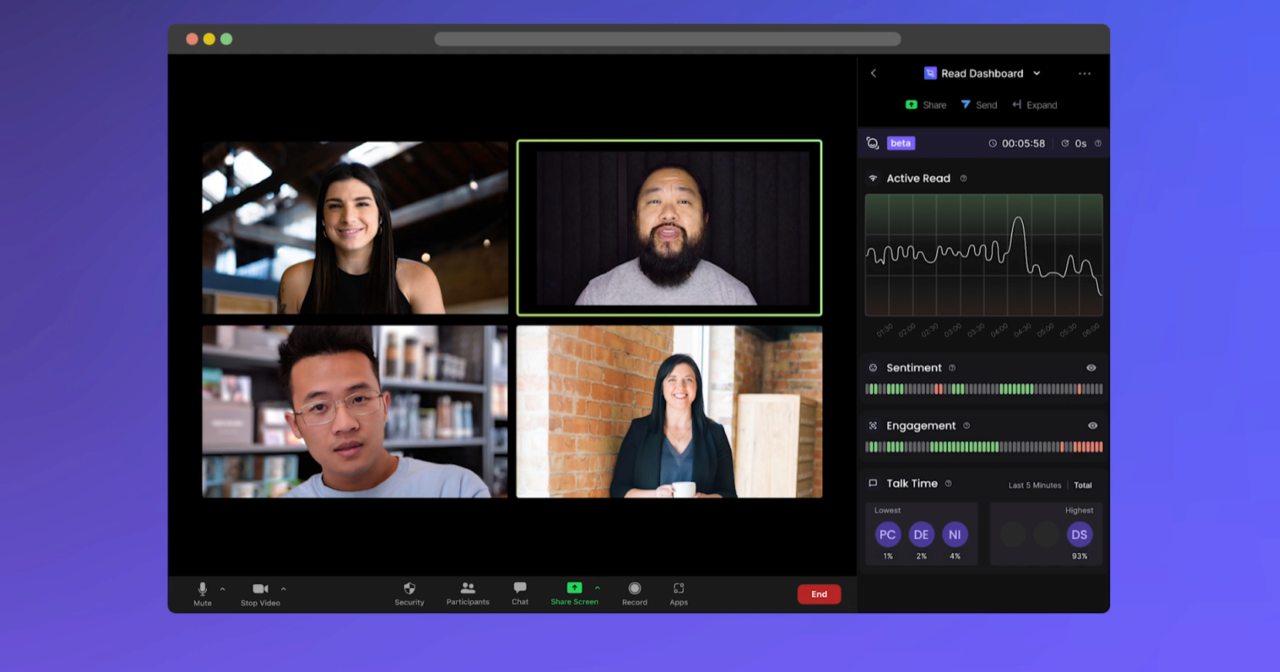
Task: Select the video tile of woman holding a cup
Action: (669, 411)
